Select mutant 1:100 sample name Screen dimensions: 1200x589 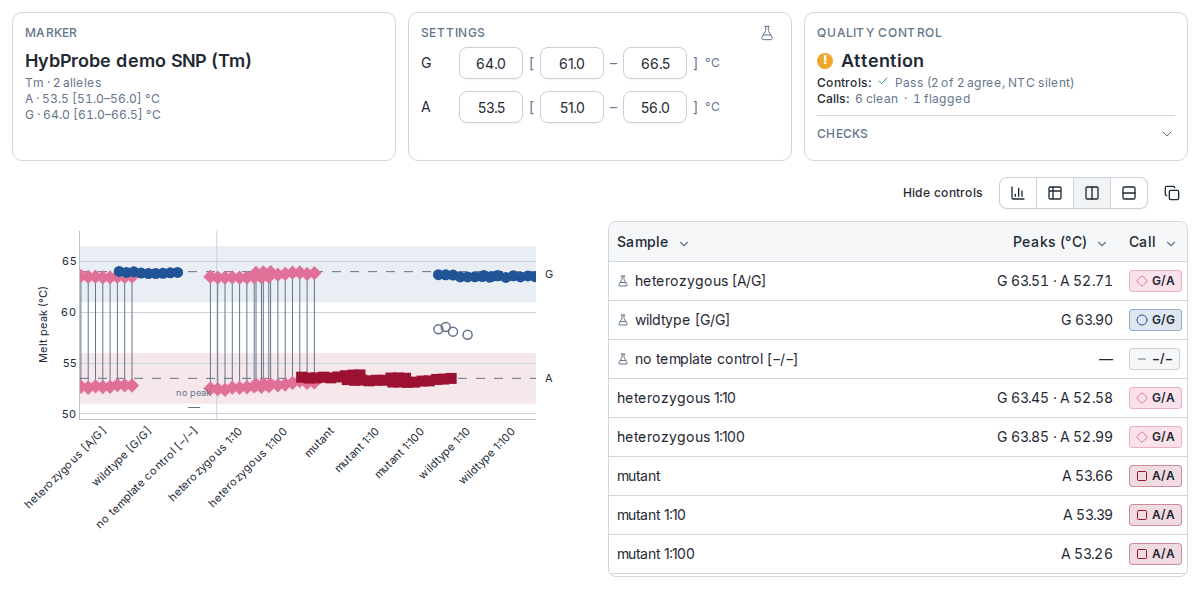(656, 554)
